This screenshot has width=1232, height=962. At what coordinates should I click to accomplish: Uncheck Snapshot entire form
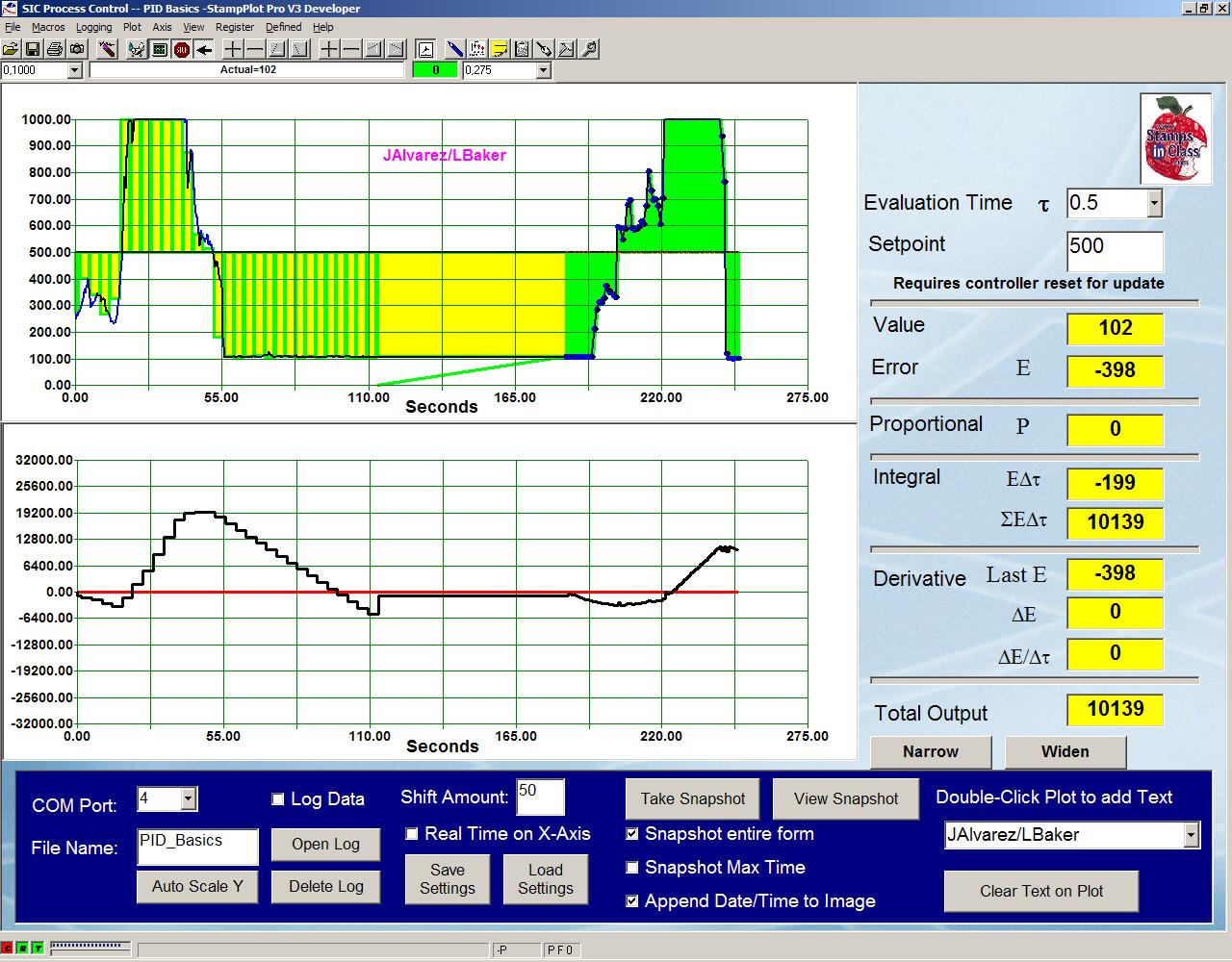(632, 834)
